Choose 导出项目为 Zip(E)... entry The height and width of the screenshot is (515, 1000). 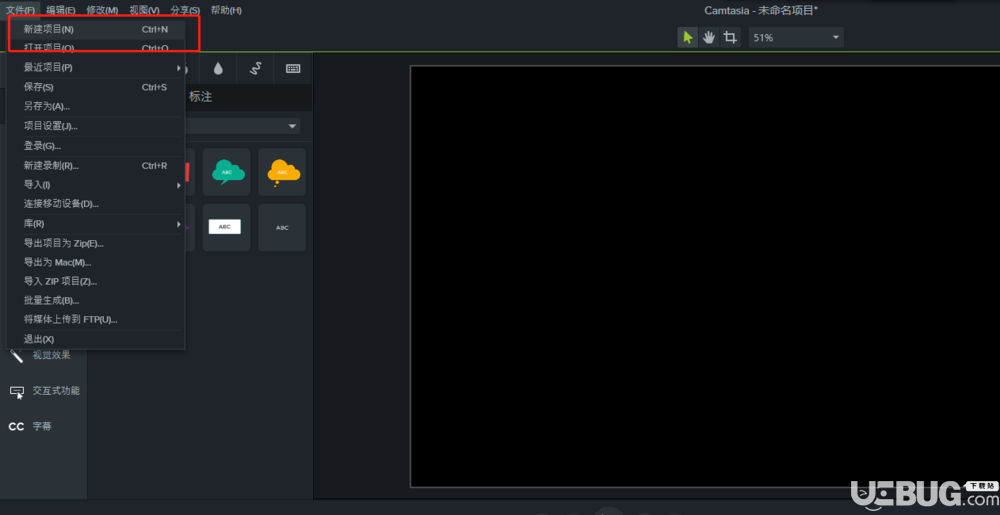[x=96, y=243]
